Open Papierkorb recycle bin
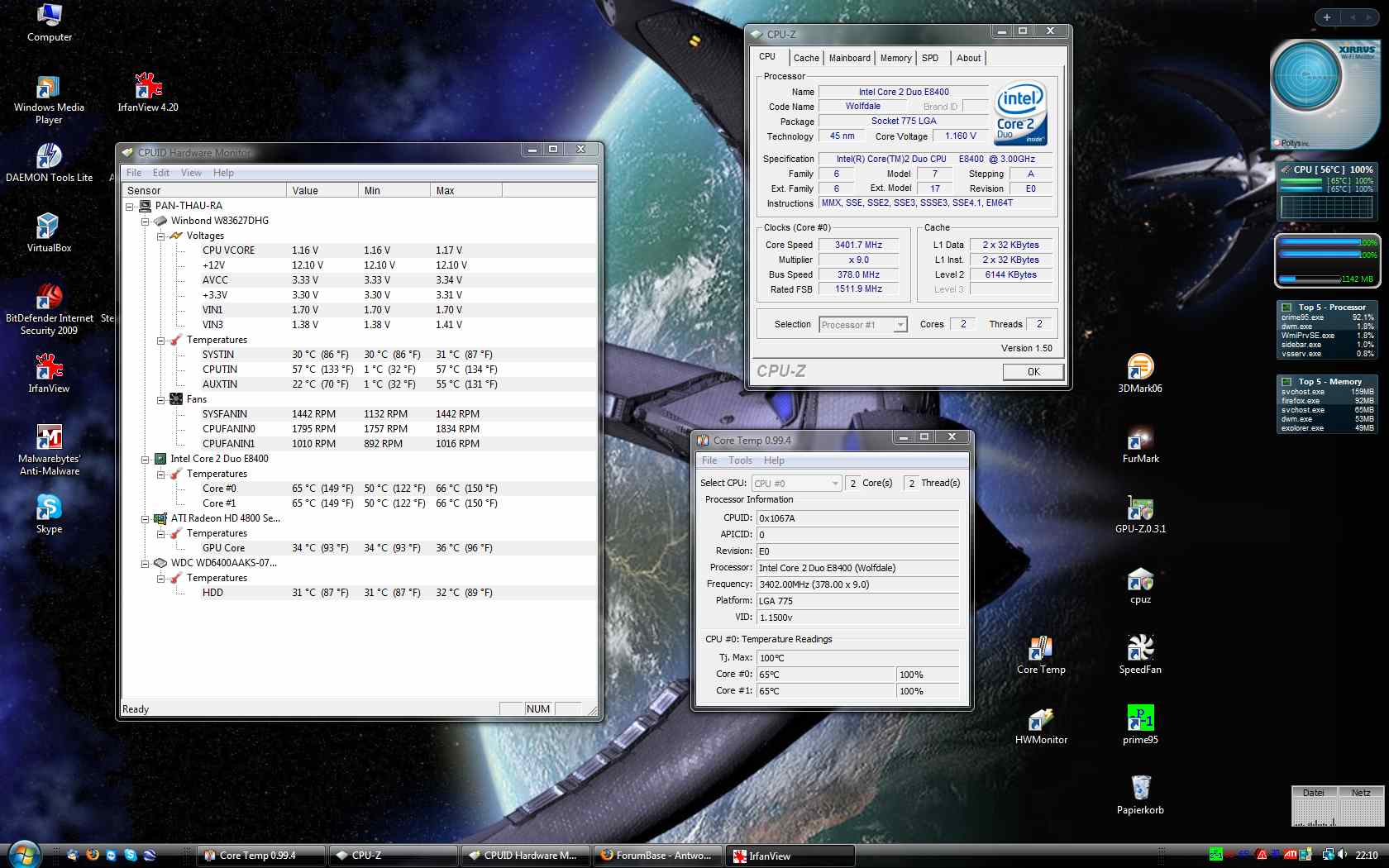 (x=1140, y=795)
